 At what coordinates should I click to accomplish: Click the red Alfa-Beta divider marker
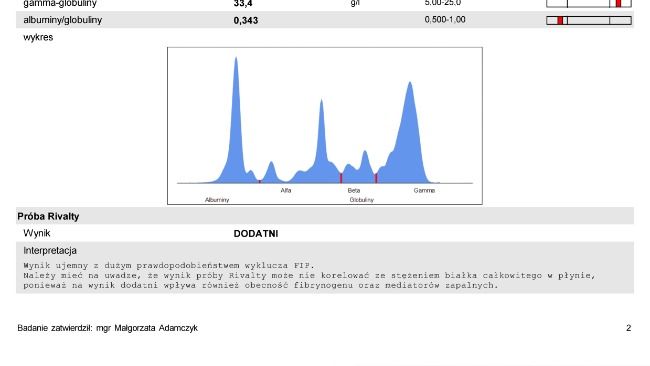341,178
